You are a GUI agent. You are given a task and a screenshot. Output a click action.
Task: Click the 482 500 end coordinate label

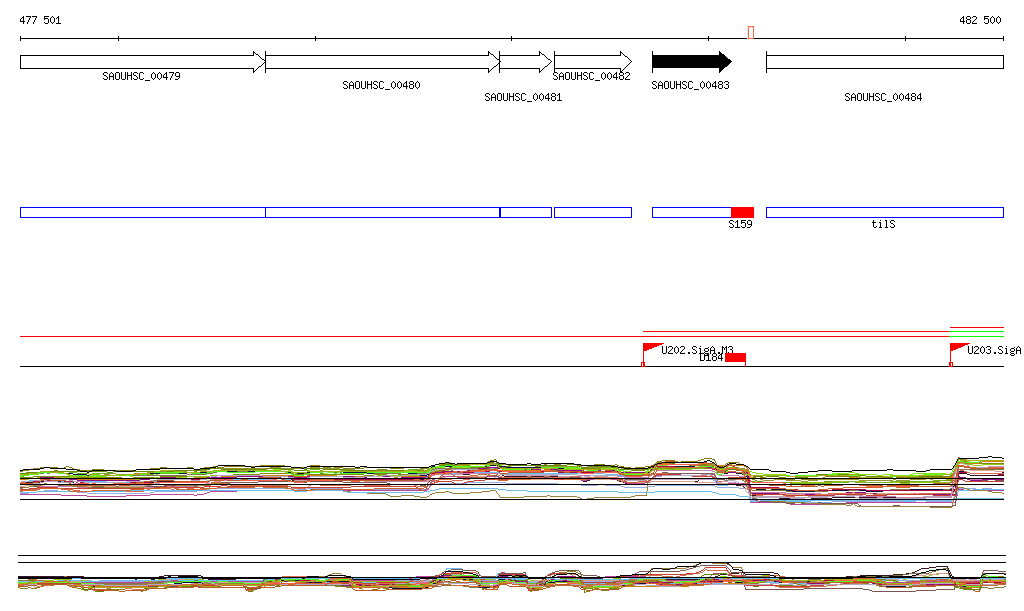point(980,20)
